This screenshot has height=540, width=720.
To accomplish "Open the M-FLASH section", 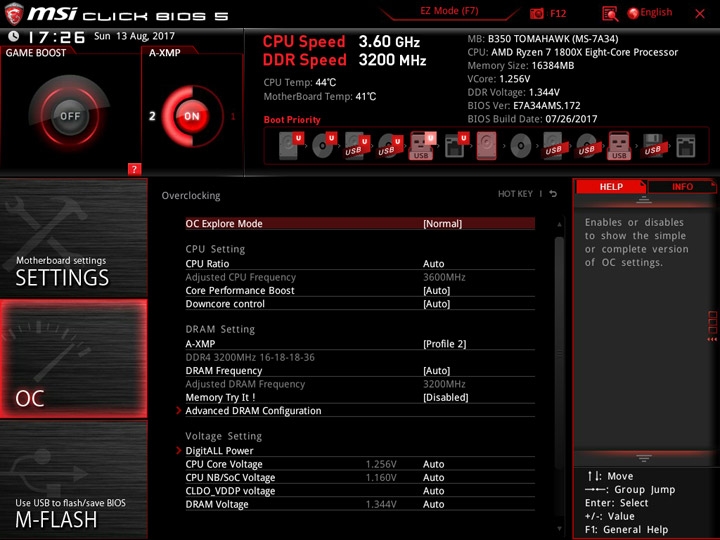I will point(73,480).
